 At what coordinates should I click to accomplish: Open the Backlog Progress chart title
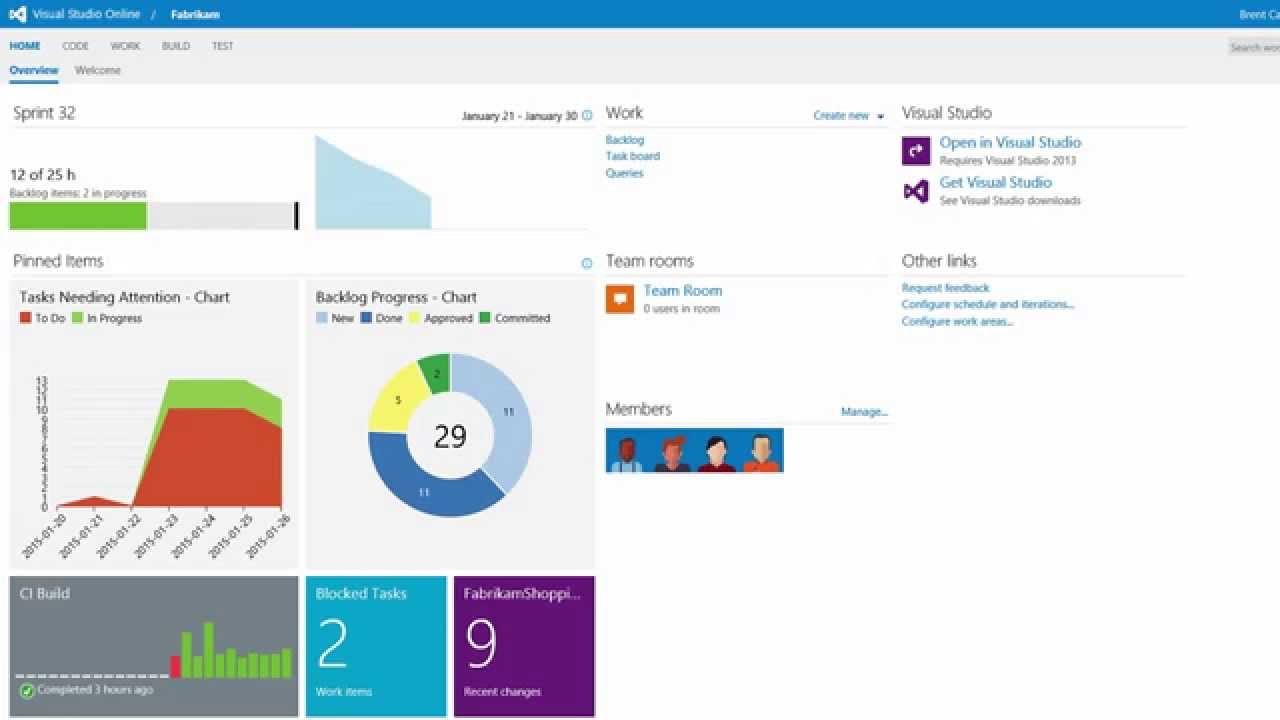point(396,297)
